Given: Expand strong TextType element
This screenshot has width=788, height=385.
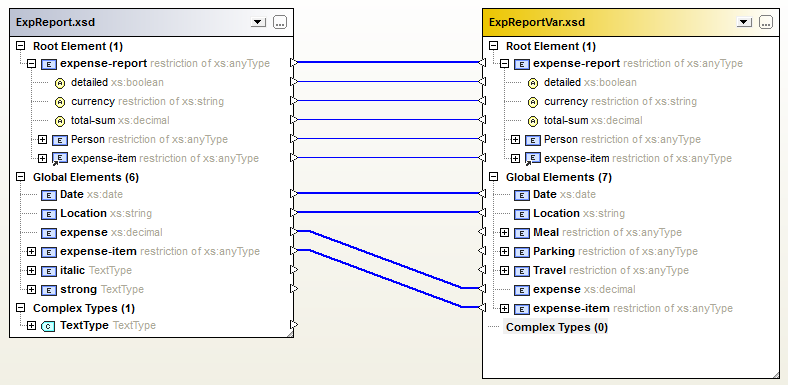Looking at the screenshot, I should click(31, 290).
